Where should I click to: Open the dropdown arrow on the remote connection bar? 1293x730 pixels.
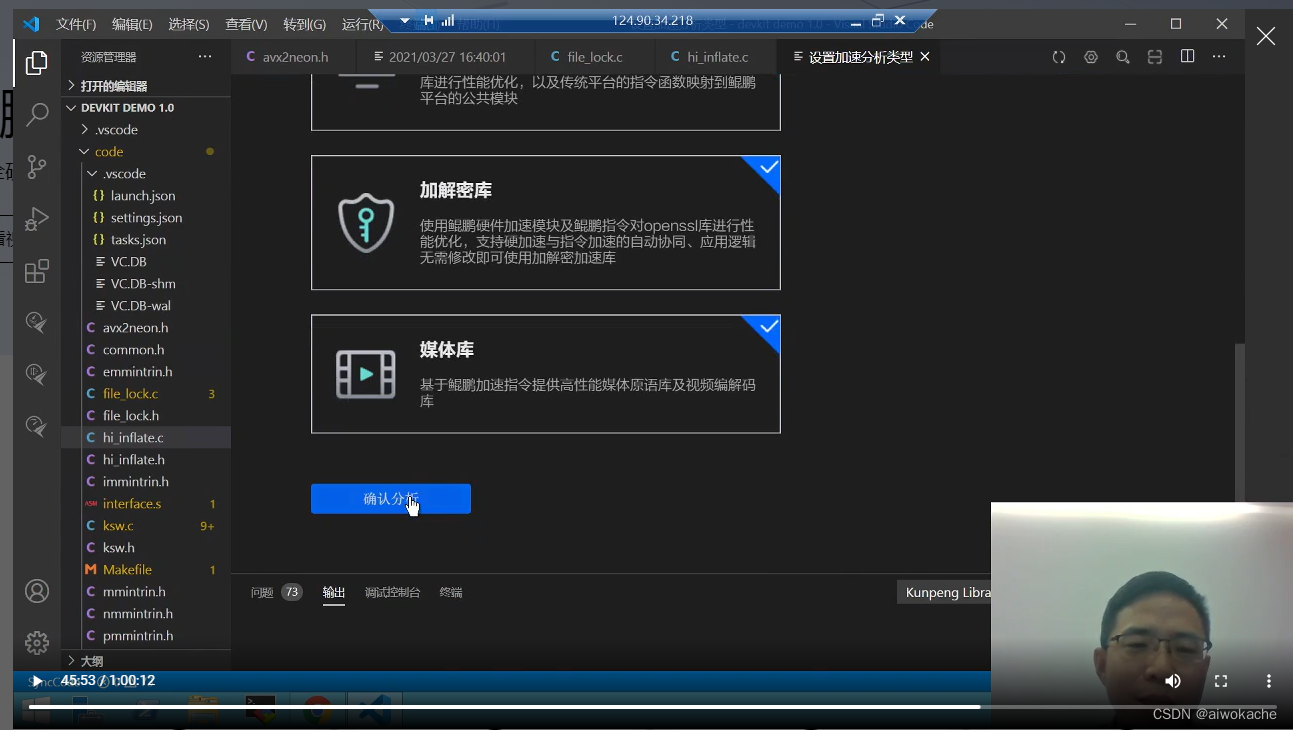405,20
